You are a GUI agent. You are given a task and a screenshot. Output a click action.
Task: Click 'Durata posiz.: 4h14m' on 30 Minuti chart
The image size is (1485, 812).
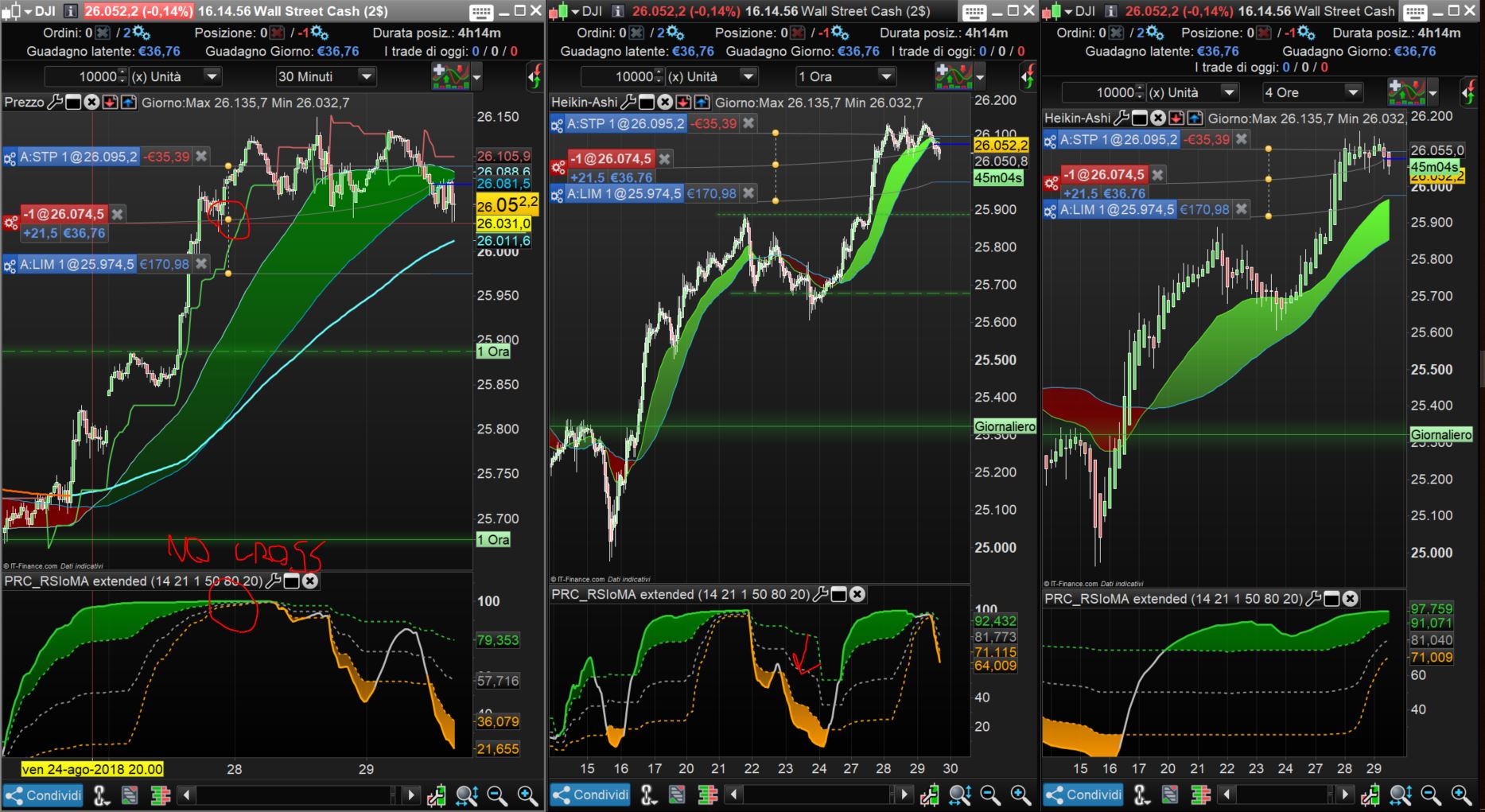pyautogui.click(x=437, y=33)
